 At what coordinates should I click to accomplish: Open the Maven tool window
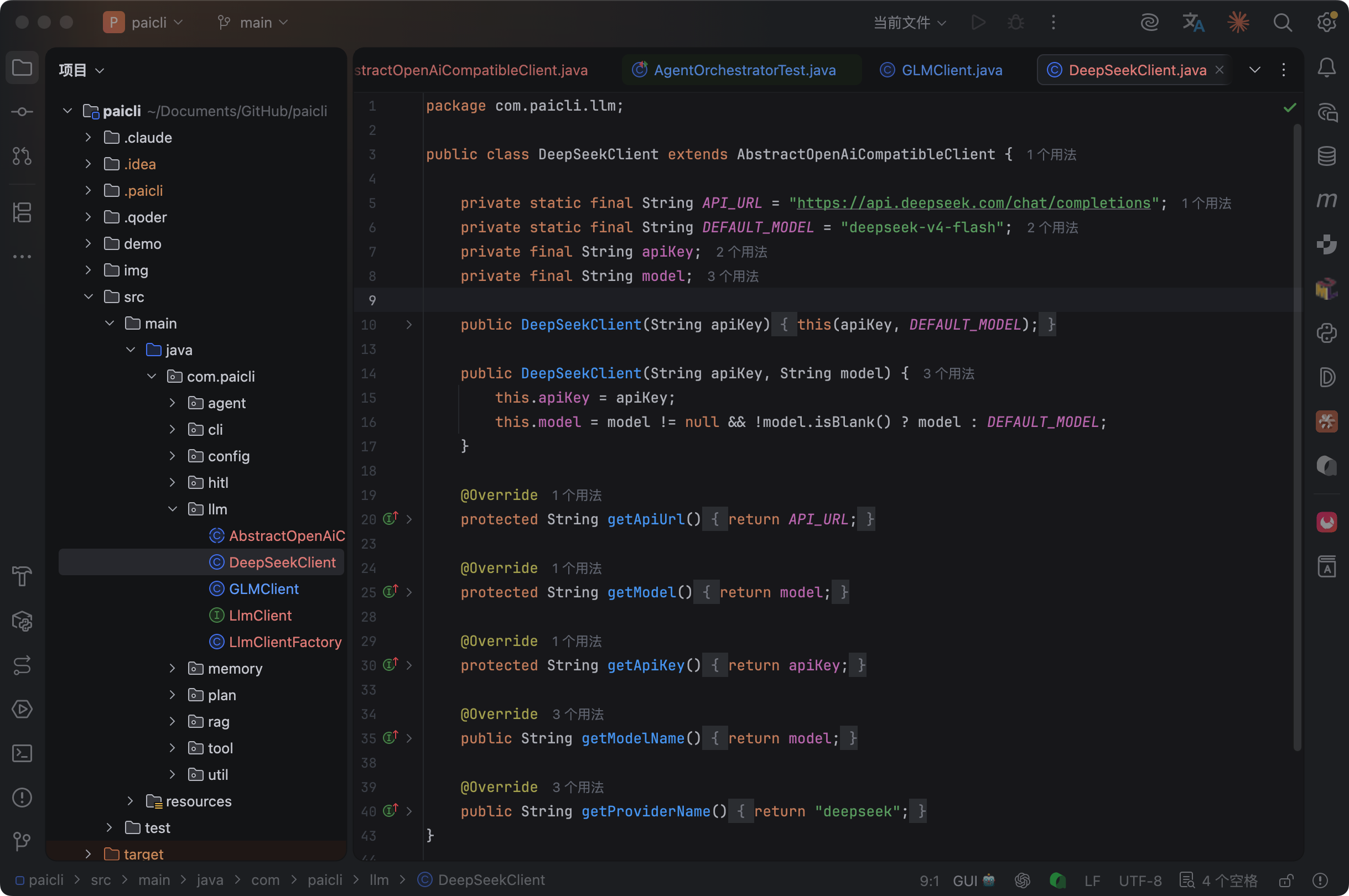tap(1326, 200)
